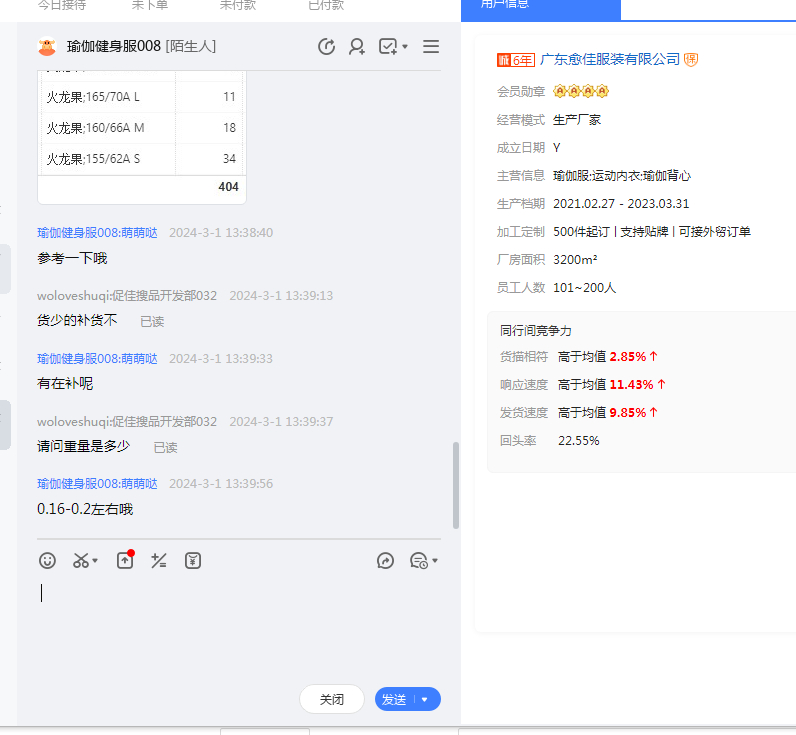Switch to the 用户信息 tab

click(540, 6)
